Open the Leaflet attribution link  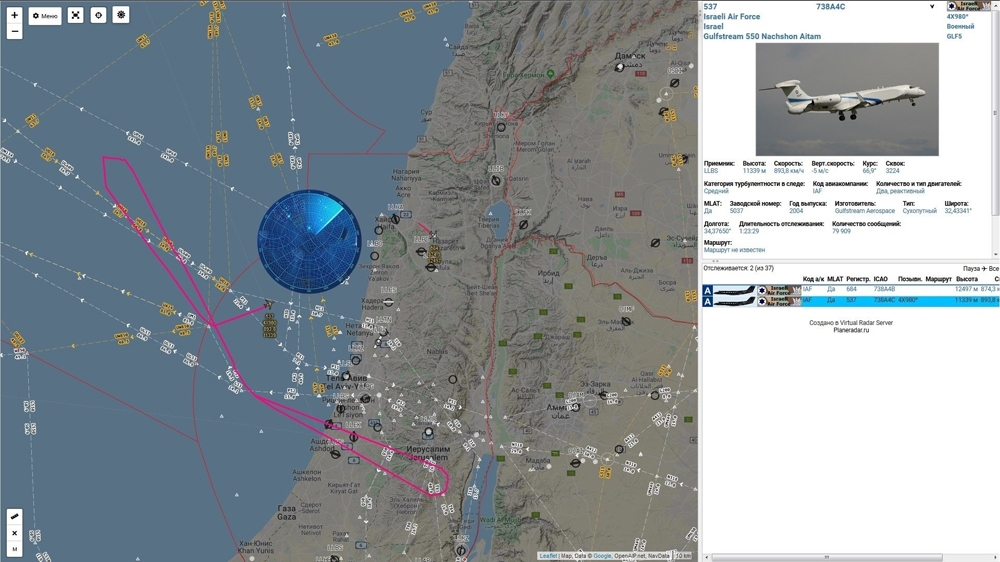coord(548,556)
